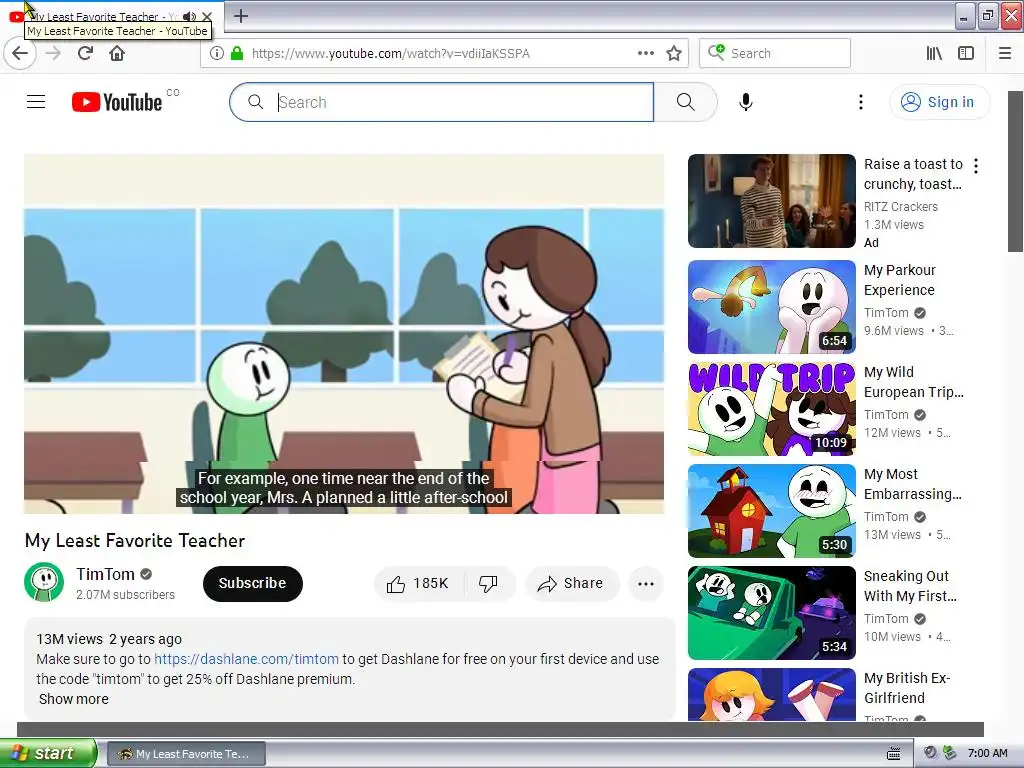
Task: Open the browser home page icon
Action: [x=117, y=53]
